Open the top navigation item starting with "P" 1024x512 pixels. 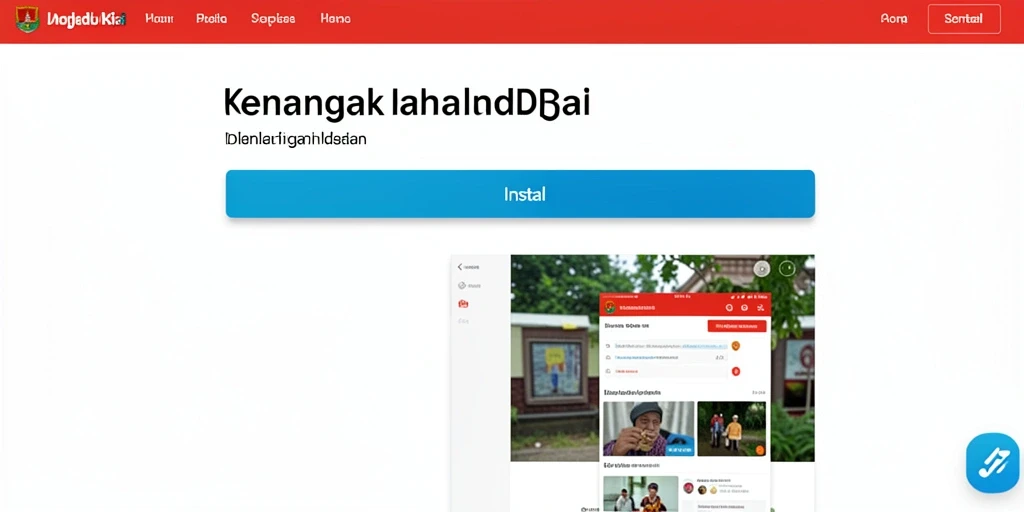click(212, 19)
